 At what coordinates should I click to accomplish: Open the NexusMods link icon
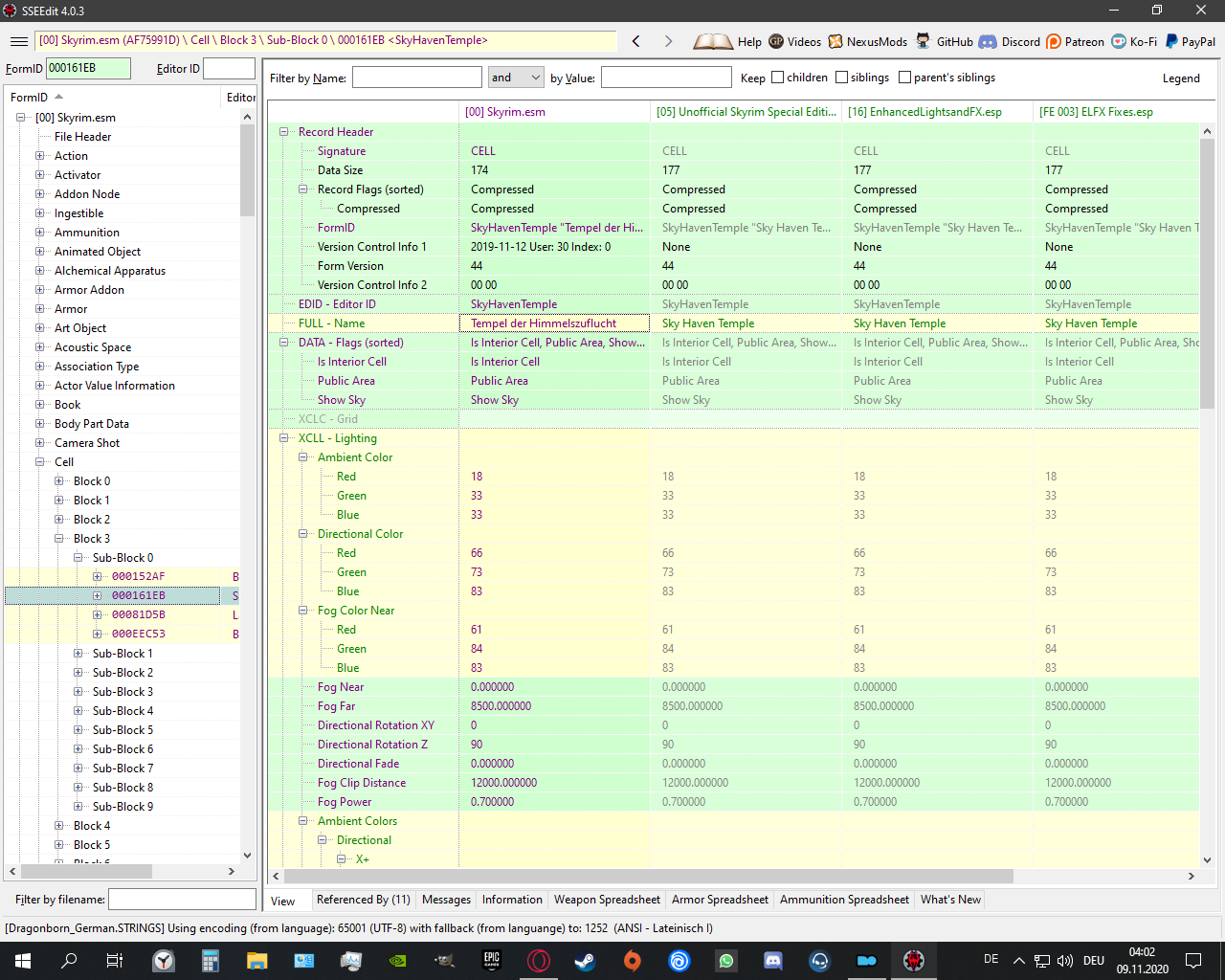pos(835,41)
